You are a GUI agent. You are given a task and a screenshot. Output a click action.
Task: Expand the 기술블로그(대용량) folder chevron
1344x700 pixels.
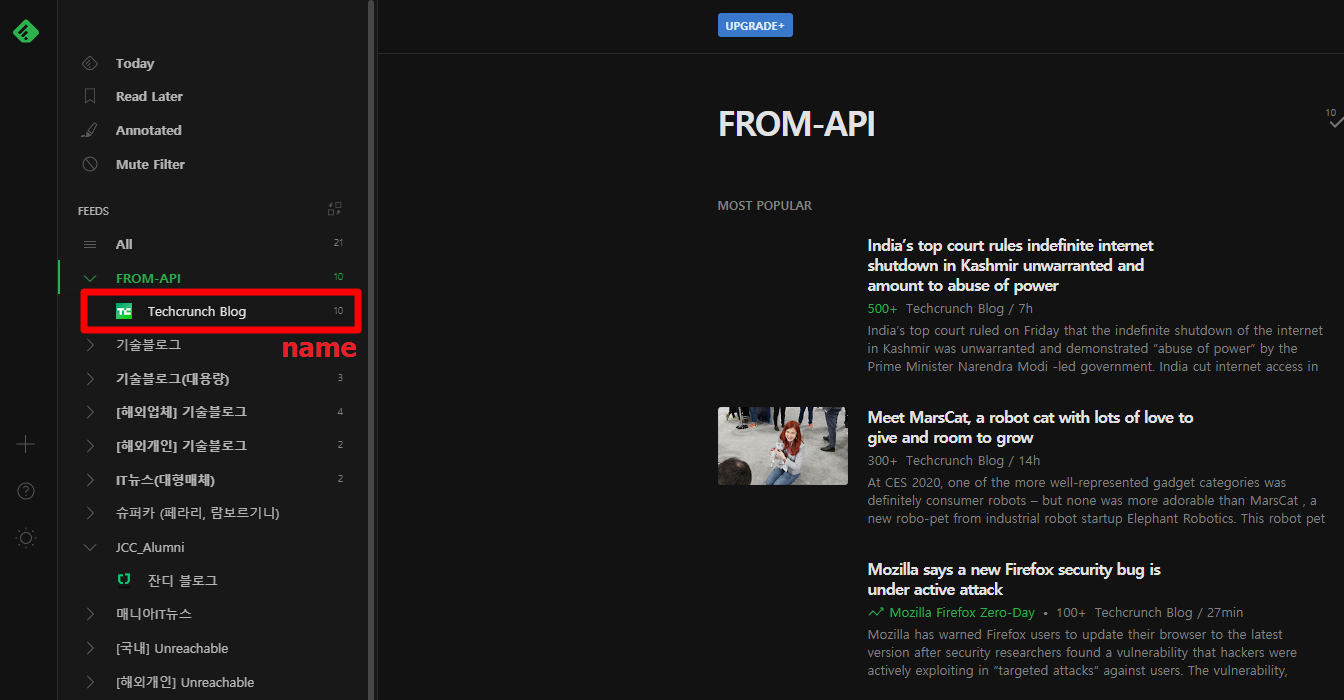pyautogui.click(x=90, y=379)
